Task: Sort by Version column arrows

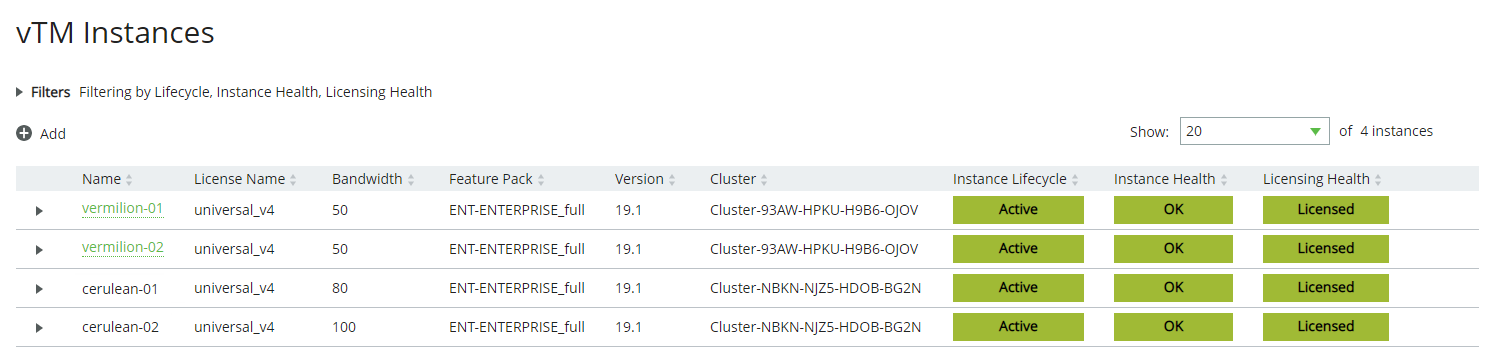Action: (672, 180)
